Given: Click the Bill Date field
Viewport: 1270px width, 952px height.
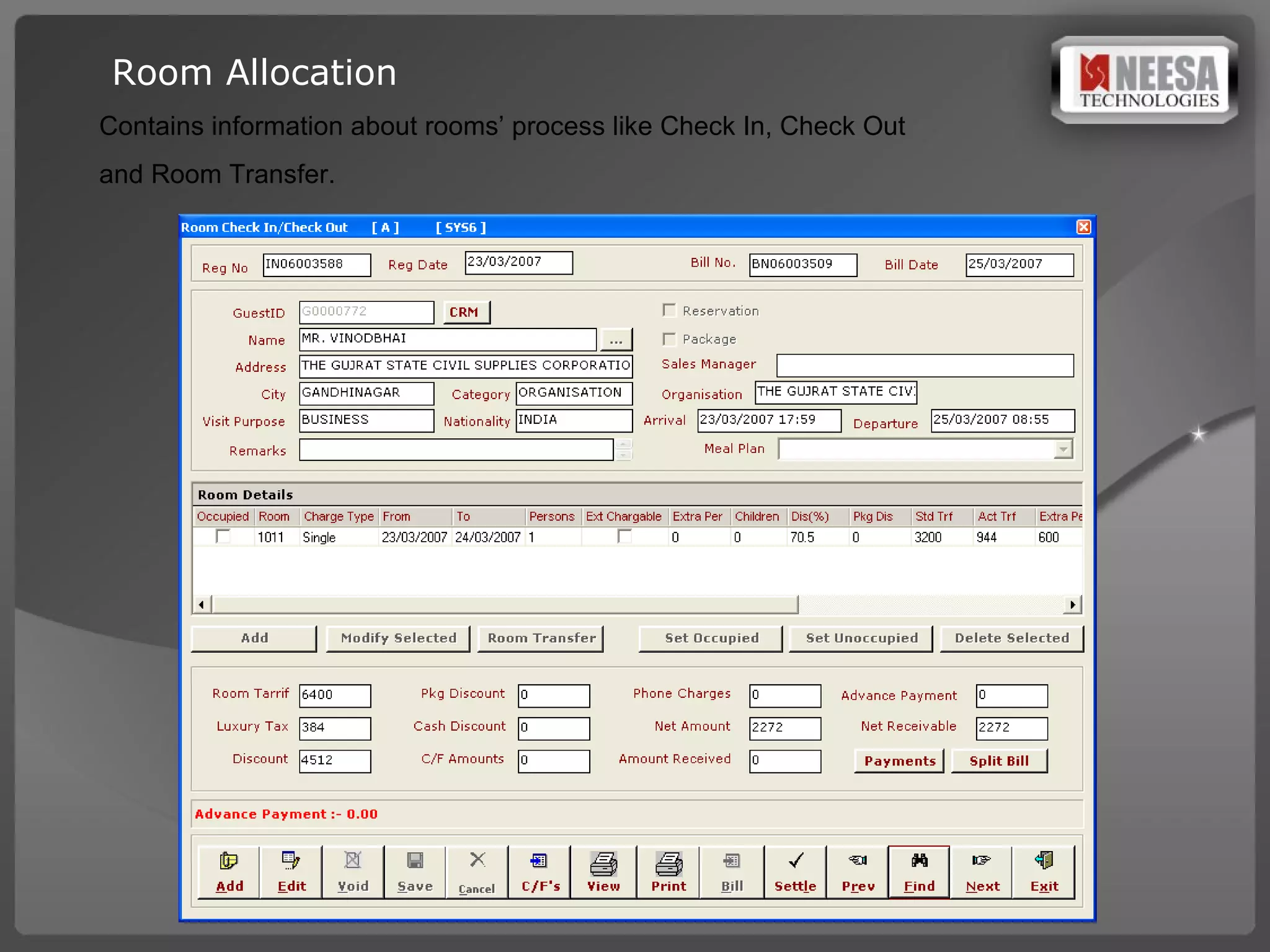Looking at the screenshot, I should pos(1019,265).
